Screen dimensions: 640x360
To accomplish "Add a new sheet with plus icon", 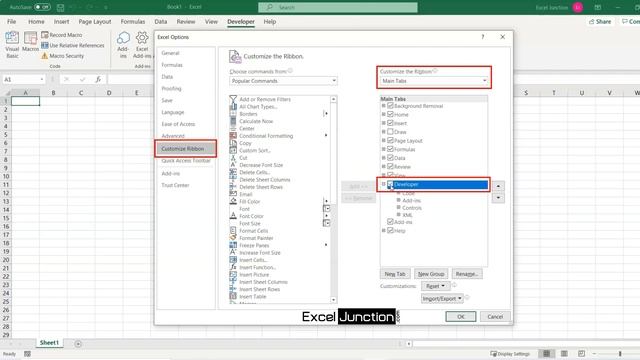I will tap(78, 344).
